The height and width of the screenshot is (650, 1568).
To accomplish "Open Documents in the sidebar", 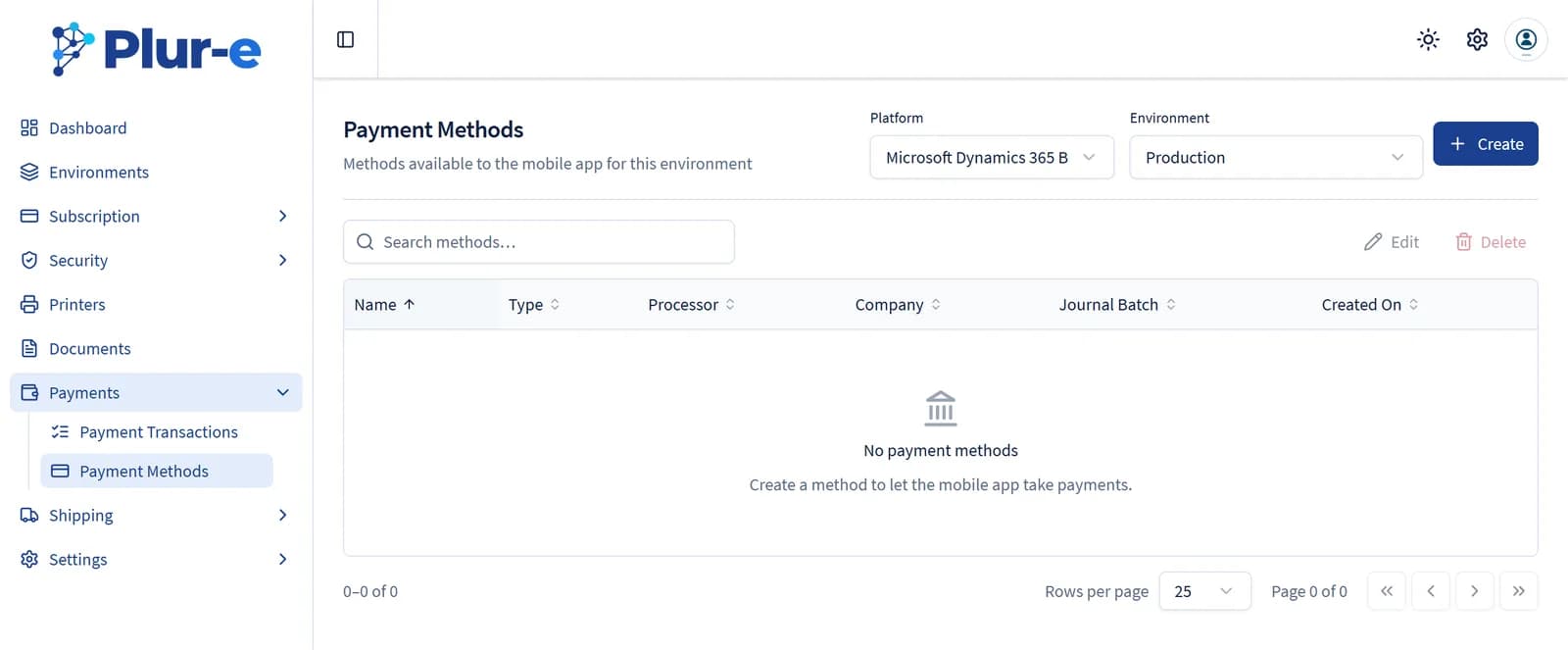I will 156,348.
